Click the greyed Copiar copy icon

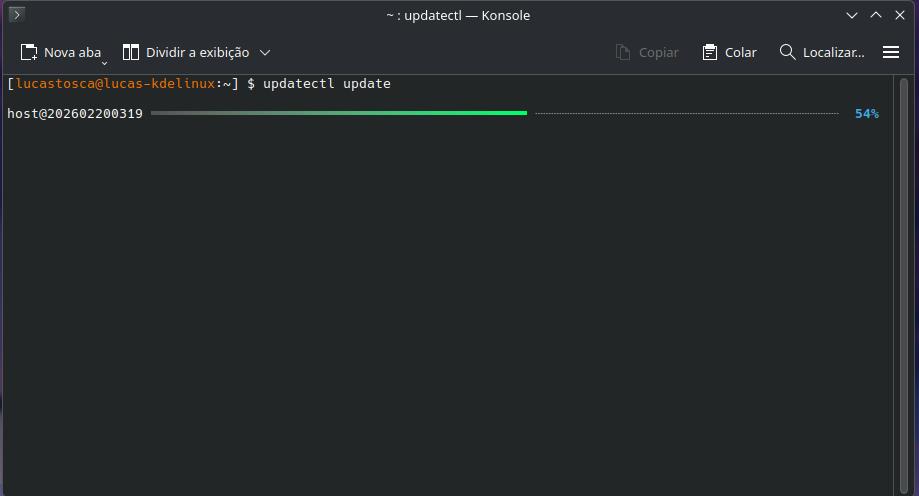(623, 52)
